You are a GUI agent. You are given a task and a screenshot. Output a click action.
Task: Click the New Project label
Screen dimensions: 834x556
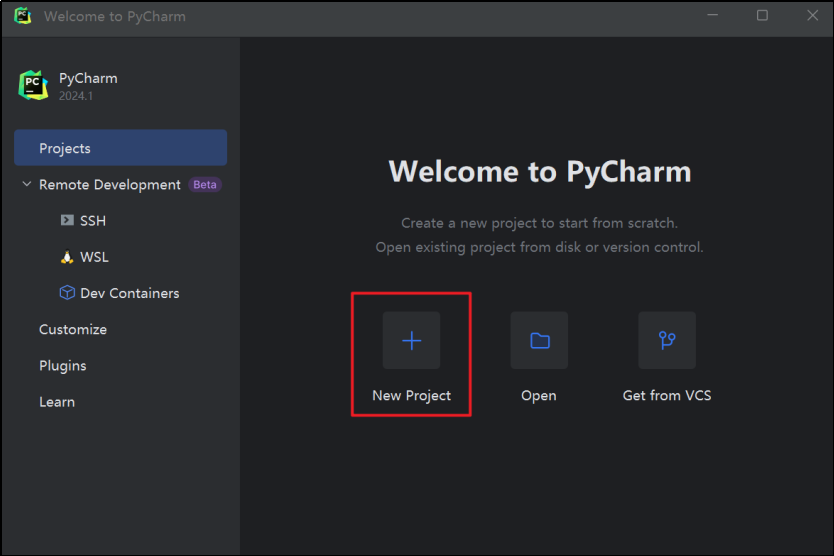[x=412, y=395]
